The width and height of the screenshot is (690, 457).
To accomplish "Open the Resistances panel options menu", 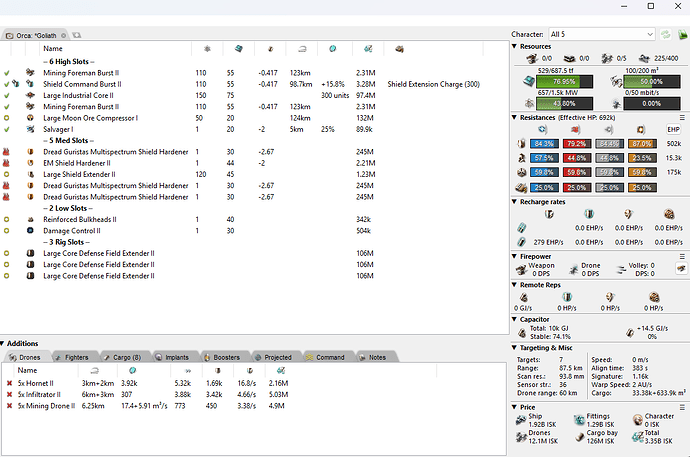I will click(x=682, y=117).
